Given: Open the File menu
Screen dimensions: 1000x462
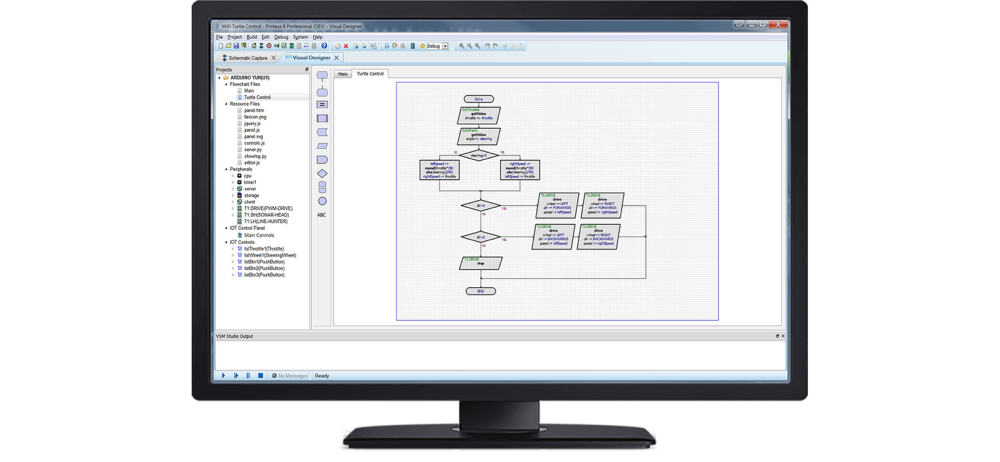Looking at the screenshot, I should [219, 37].
